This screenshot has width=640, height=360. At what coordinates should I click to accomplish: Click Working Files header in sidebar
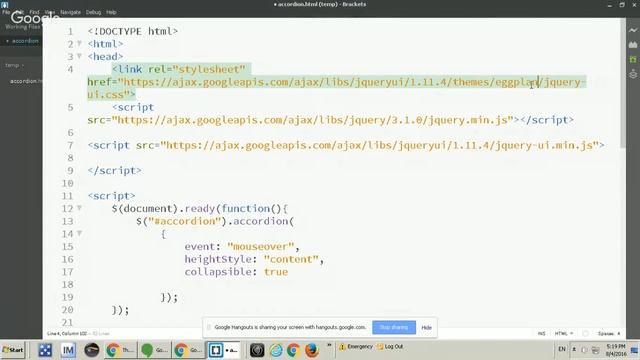23,27
